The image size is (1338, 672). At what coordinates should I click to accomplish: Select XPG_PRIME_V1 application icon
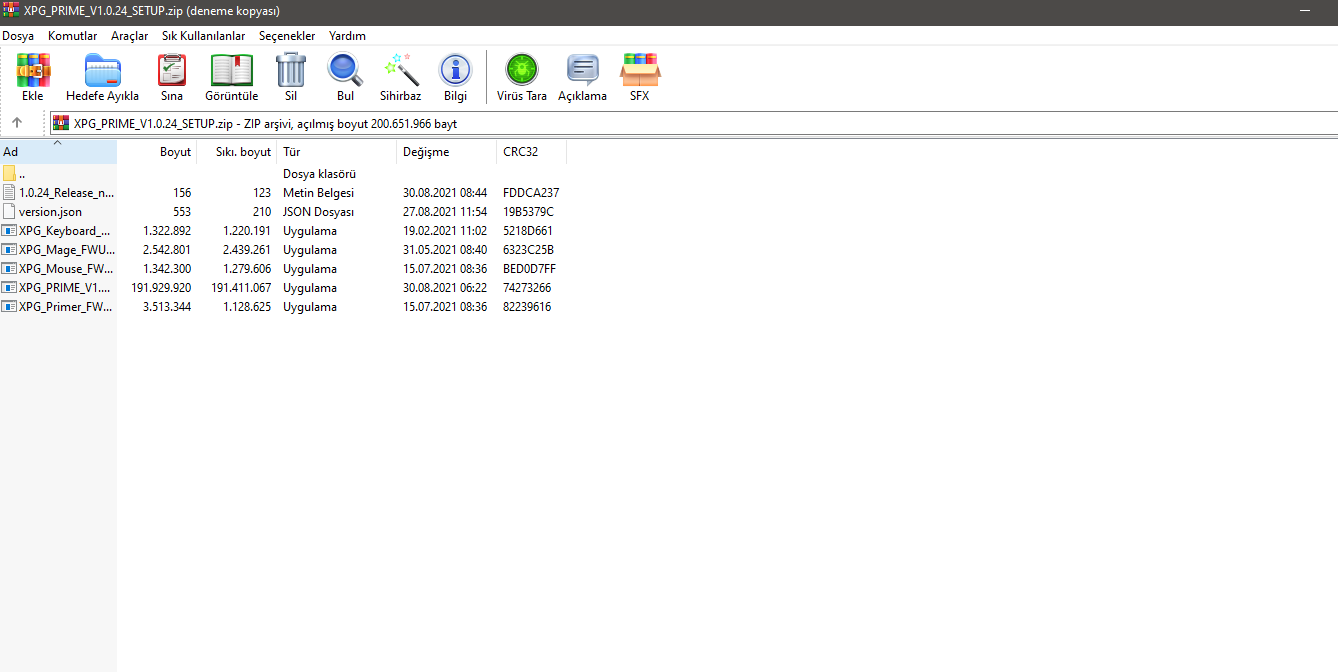[9, 288]
